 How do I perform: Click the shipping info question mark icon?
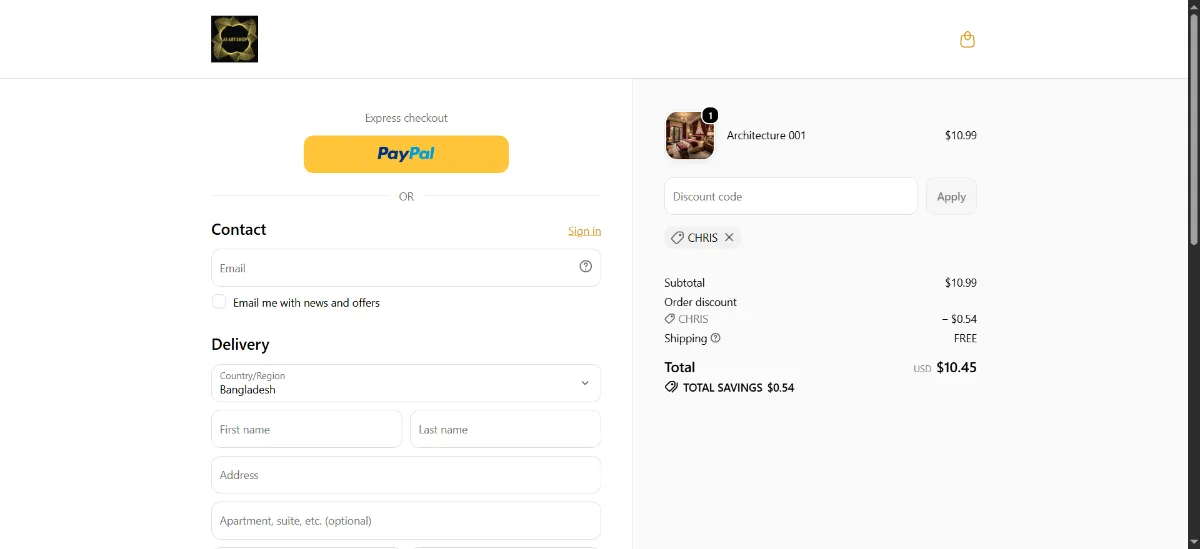click(x=715, y=338)
